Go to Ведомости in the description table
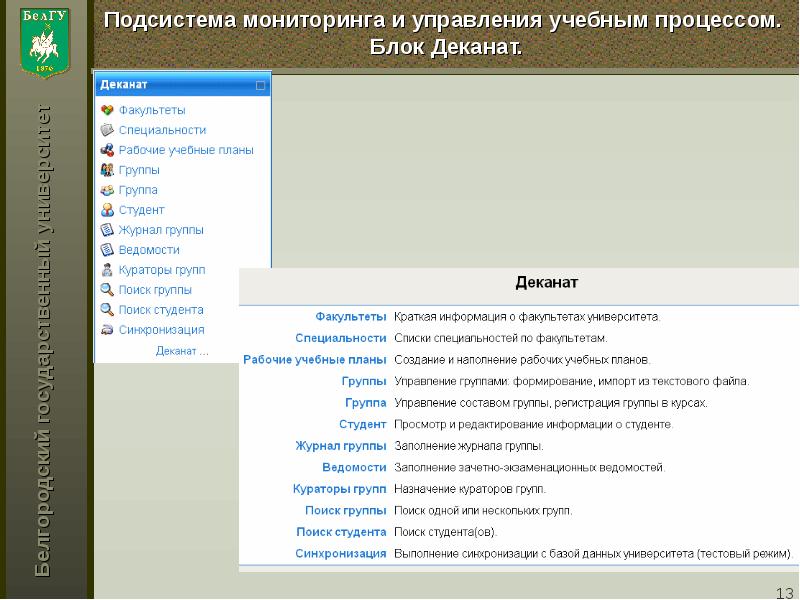This screenshot has width=800, height=600. click(354, 467)
